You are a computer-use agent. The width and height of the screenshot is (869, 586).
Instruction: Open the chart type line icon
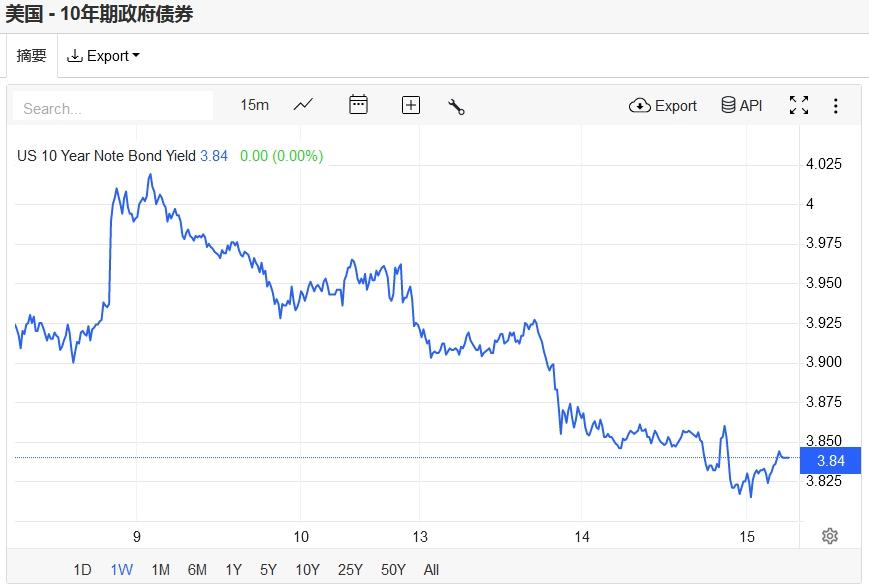pos(304,105)
